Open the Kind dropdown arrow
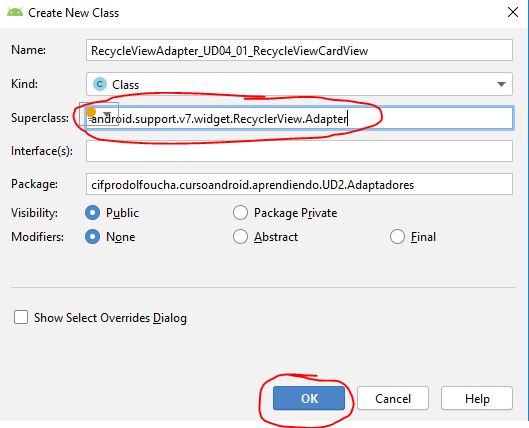This screenshot has height=428, width=529. pyautogui.click(x=501, y=84)
